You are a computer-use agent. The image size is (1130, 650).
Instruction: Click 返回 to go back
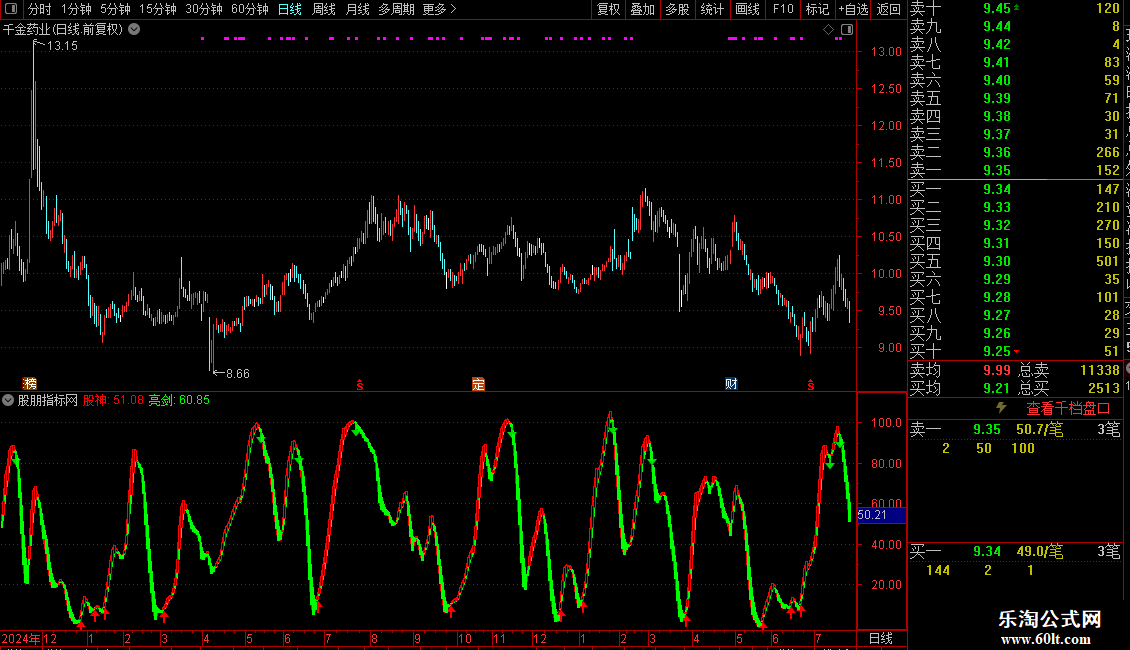[889, 9]
